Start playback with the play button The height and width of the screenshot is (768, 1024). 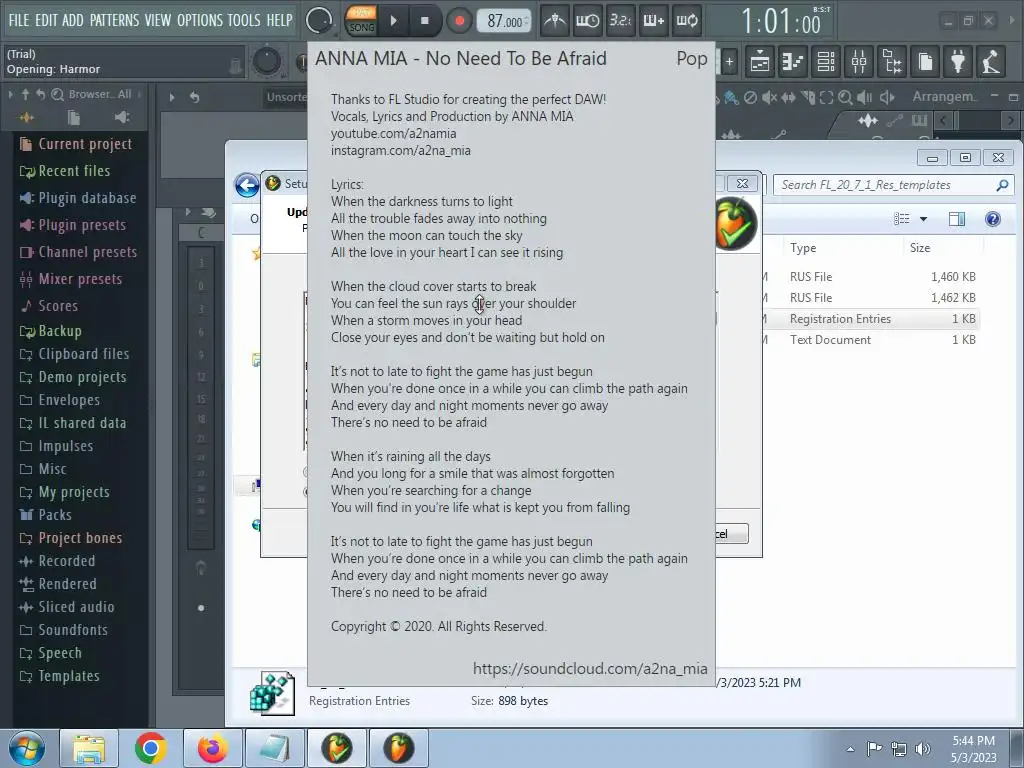[393, 21]
